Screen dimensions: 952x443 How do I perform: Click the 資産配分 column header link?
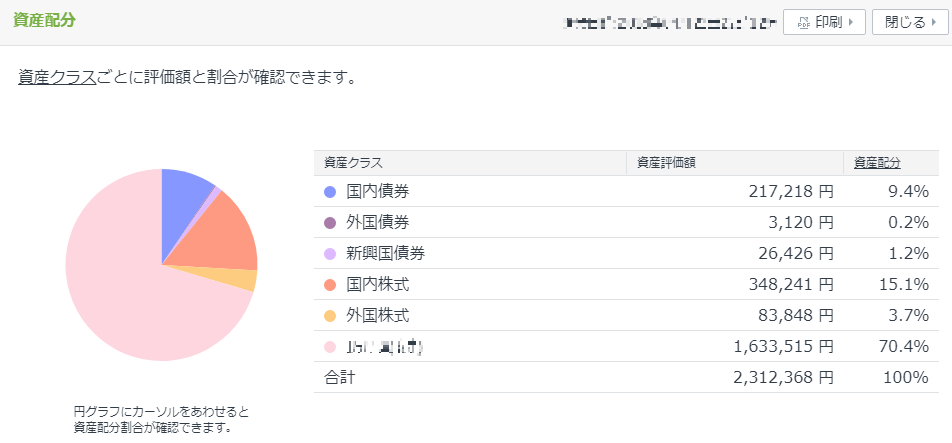pos(877,163)
